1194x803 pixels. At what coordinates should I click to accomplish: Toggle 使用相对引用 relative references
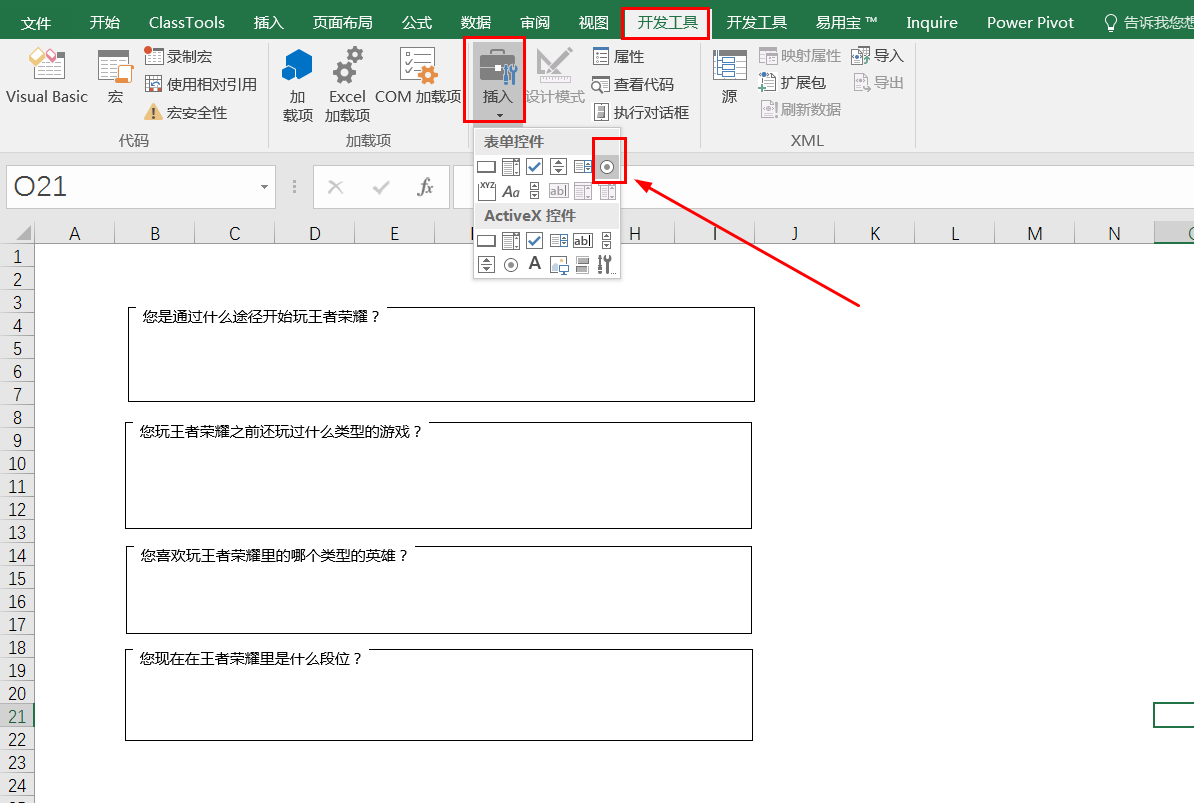(x=201, y=84)
